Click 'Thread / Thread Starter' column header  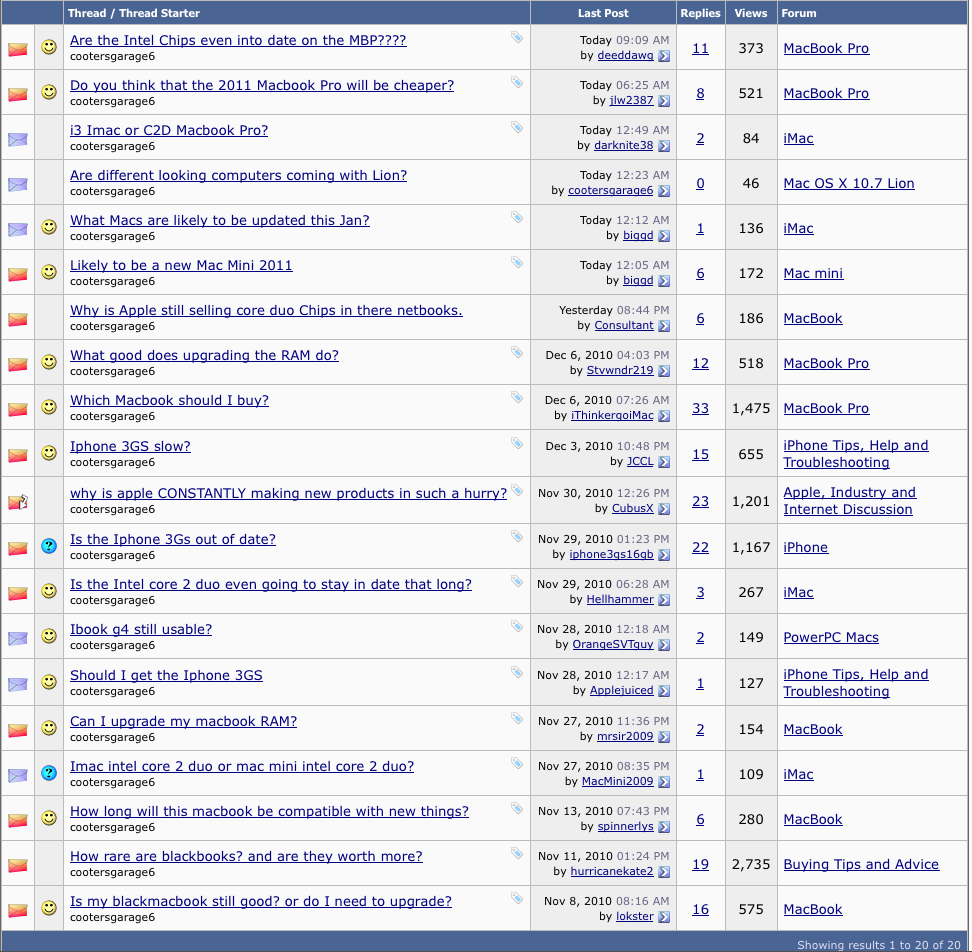pyautogui.click(x=134, y=13)
